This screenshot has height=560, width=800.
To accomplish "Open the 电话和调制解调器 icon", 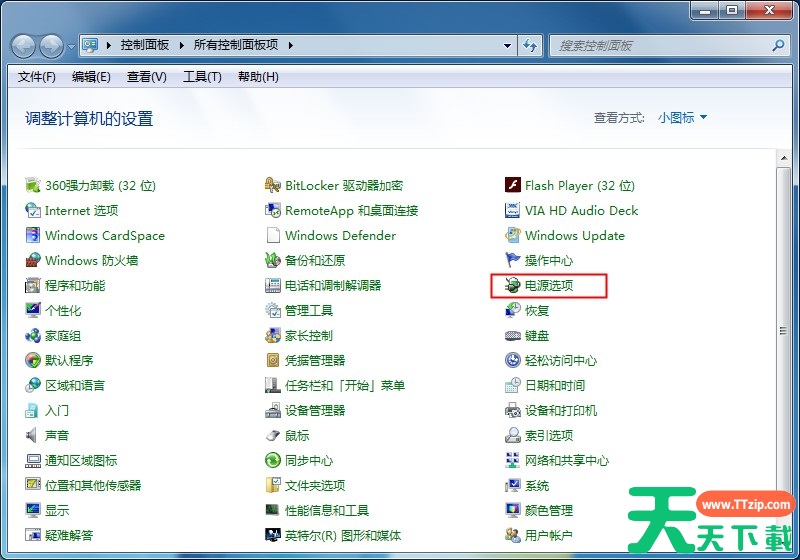I will (273, 285).
